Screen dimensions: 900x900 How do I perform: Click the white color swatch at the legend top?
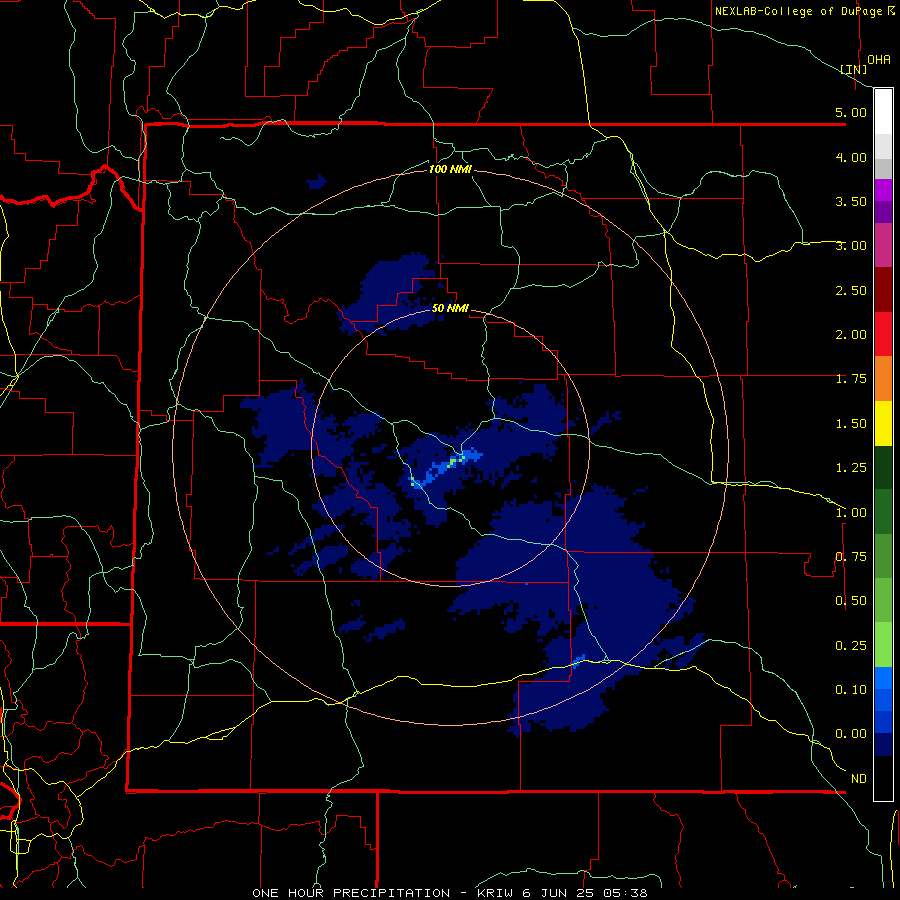click(883, 112)
